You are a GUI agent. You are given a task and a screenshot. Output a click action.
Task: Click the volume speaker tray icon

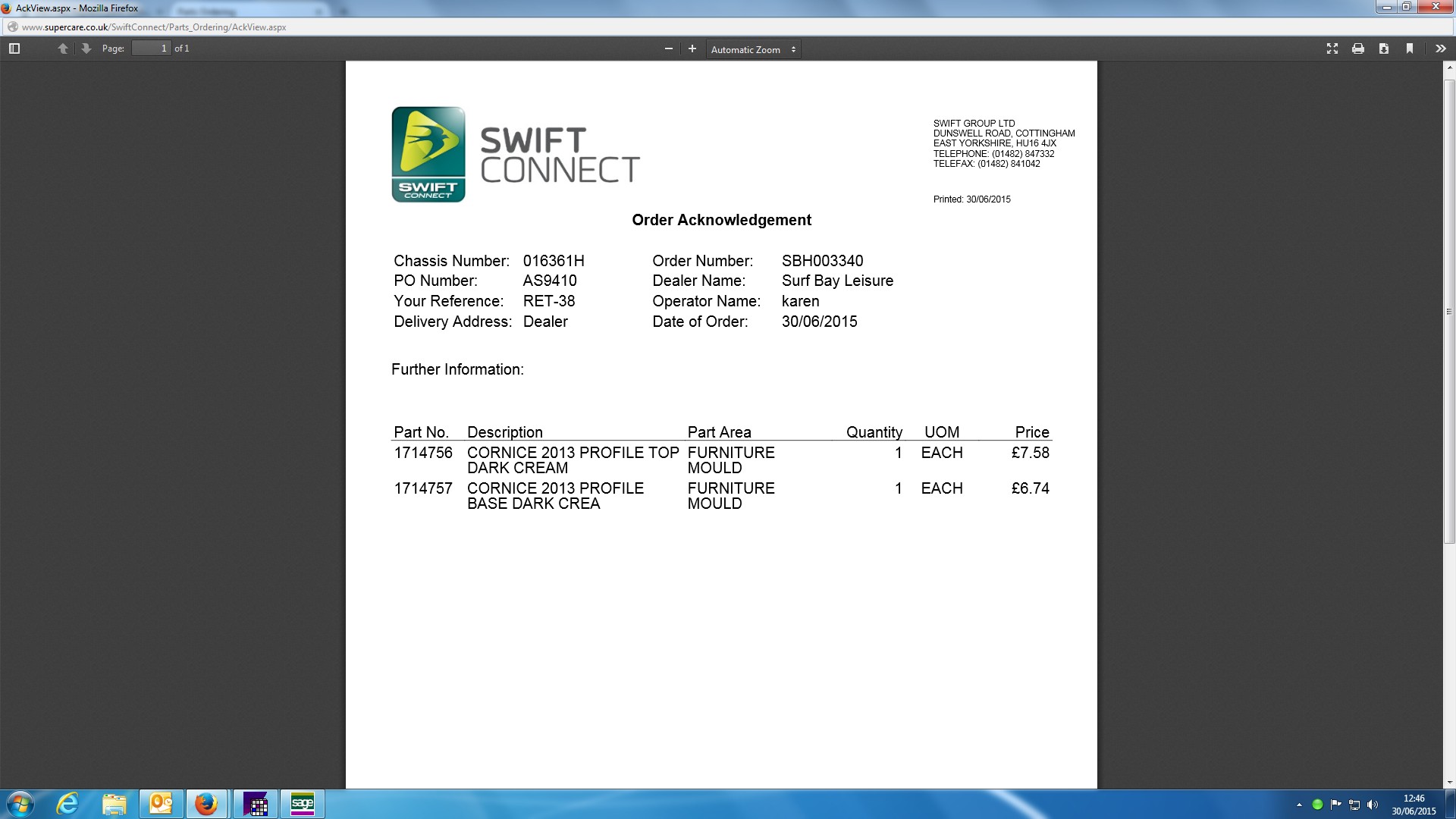pyautogui.click(x=1373, y=805)
